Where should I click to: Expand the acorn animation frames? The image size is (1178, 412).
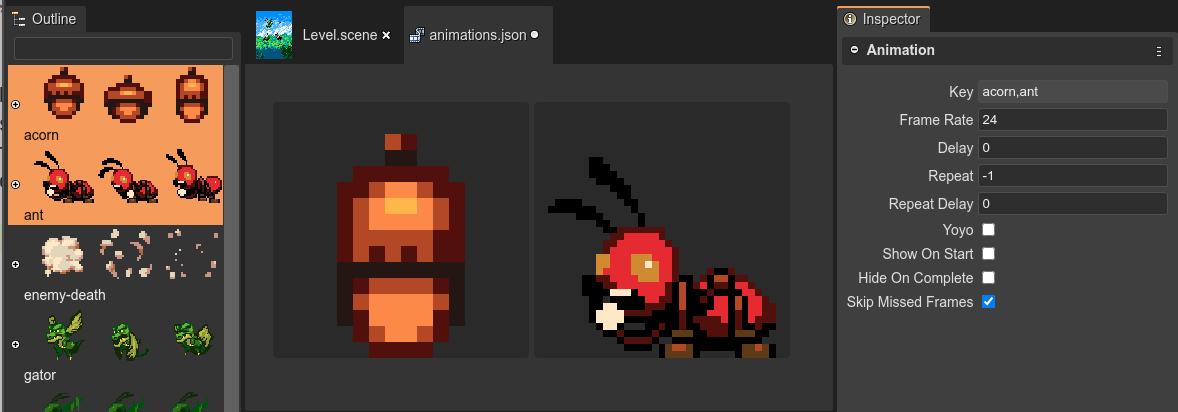pyautogui.click(x=15, y=104)
